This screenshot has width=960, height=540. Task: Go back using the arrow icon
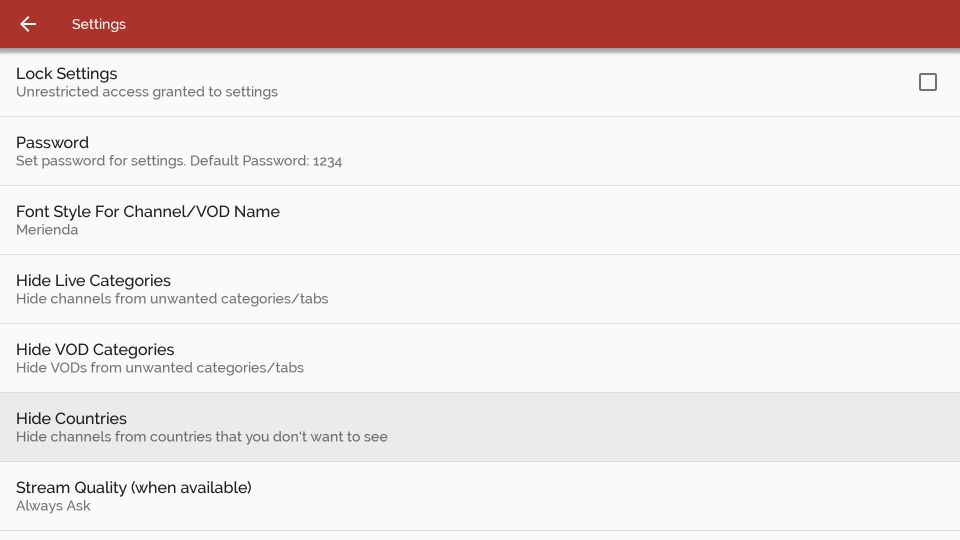coord(28,24)
